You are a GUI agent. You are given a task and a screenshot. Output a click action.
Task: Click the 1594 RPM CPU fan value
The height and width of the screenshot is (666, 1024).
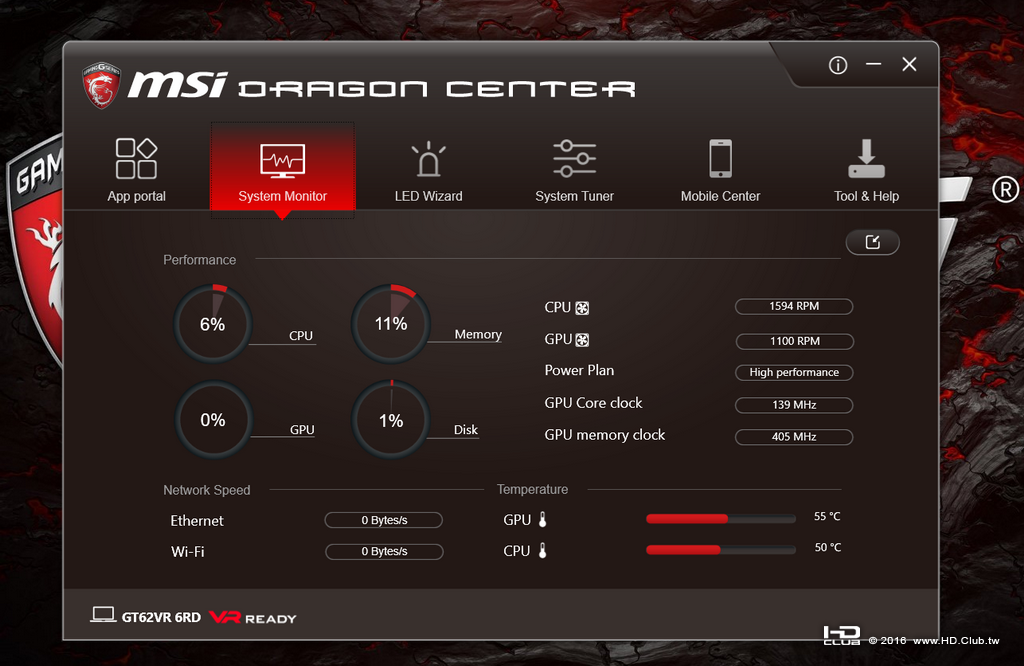(x=794, y=306)
